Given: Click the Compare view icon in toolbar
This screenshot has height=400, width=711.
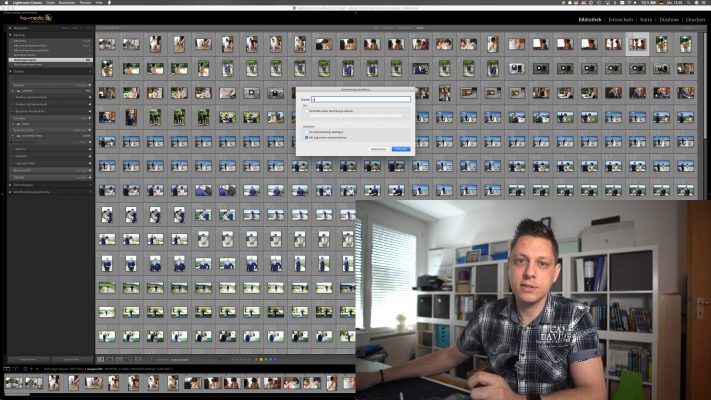Looking at the screenshot, I should (116, 359).
